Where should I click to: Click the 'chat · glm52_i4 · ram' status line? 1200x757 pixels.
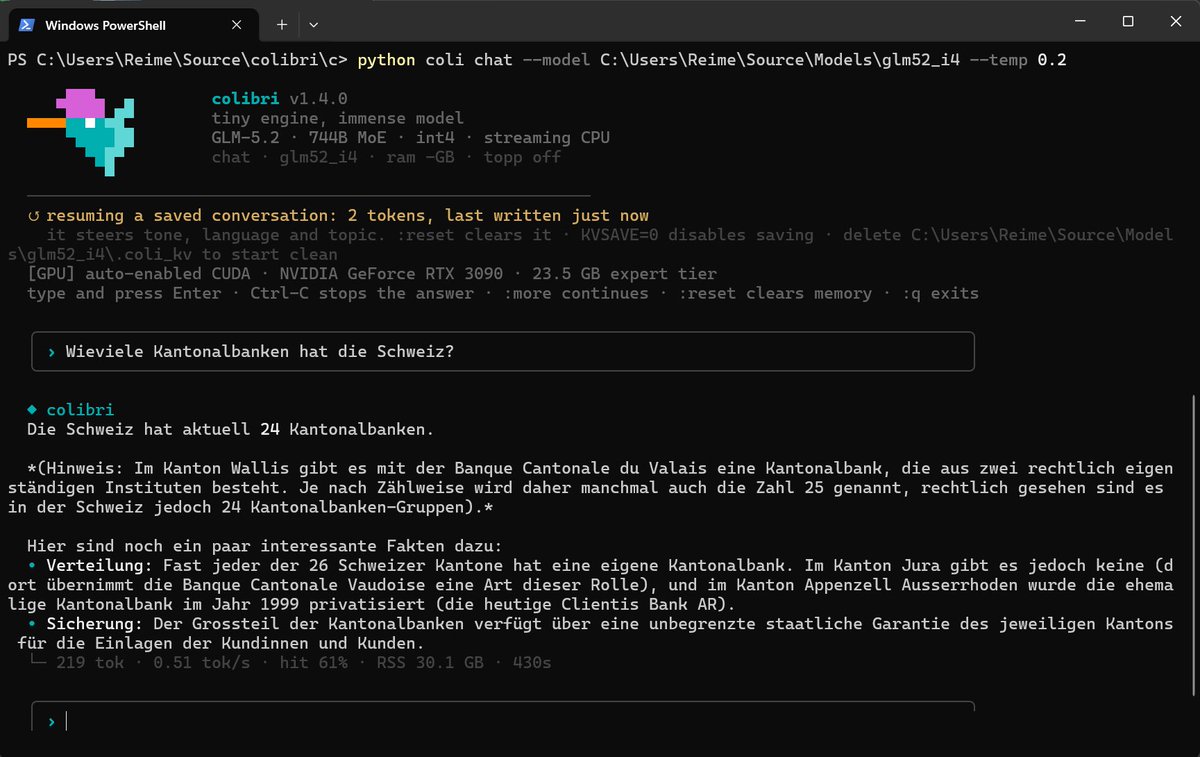387,157
